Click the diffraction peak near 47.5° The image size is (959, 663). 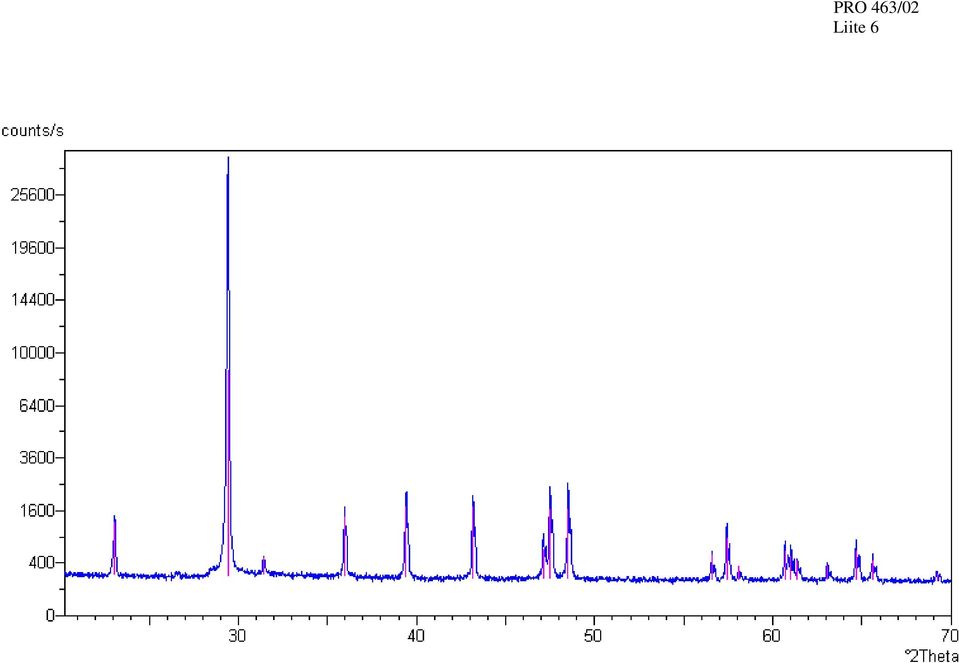tap(550, 532)
